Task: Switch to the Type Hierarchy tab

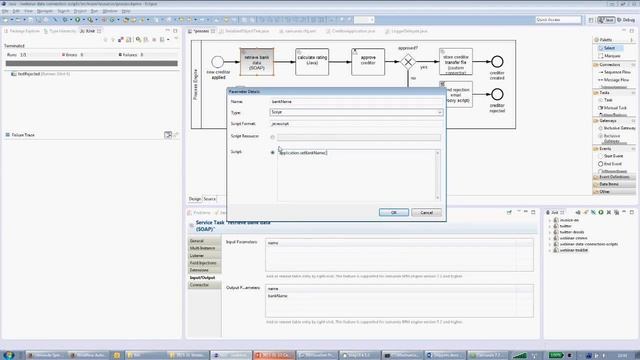Action: (x=60, y=31)
